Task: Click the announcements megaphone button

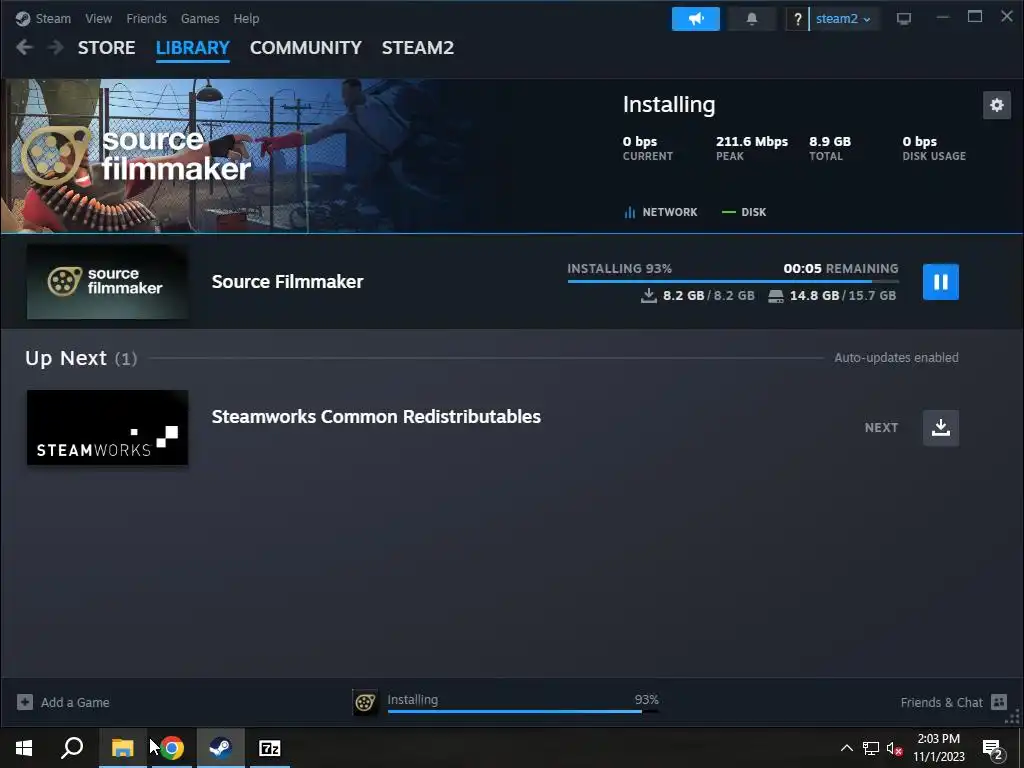Action: 696,19
